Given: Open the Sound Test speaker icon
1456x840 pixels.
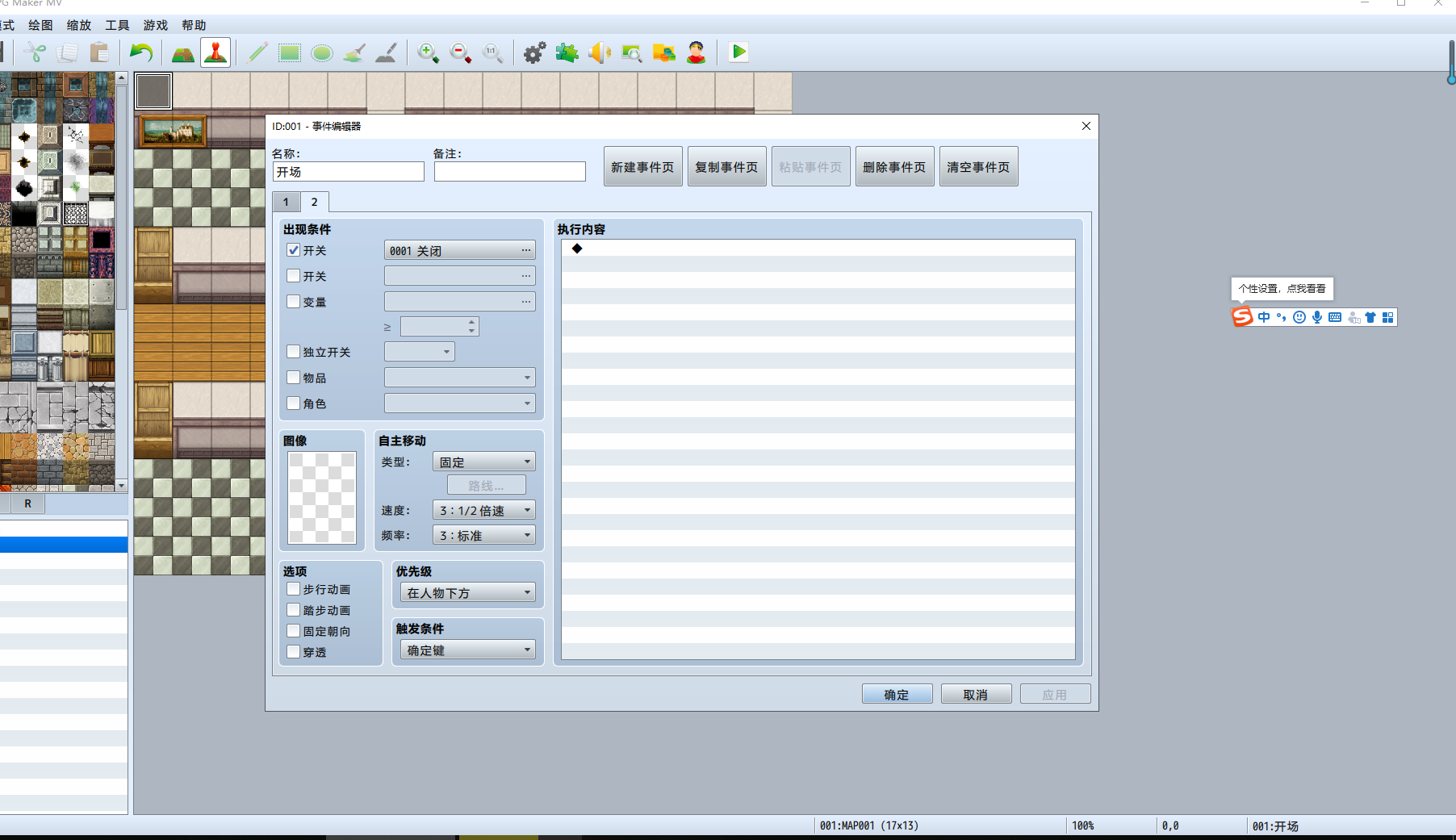Looking at the screenshot, I should pos(600,53).
